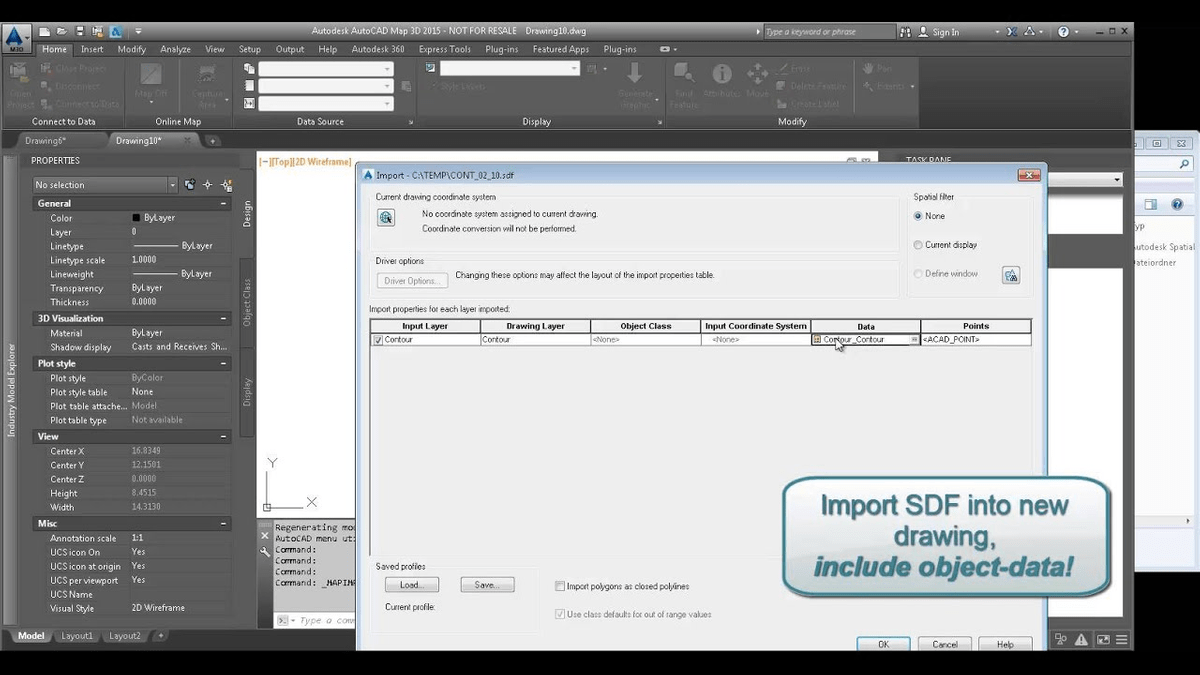Click the Data cell browse button for Contour_Contour
Image resolution: width=1200 pixels, height=675 pixels.
(x=914, y=340)
